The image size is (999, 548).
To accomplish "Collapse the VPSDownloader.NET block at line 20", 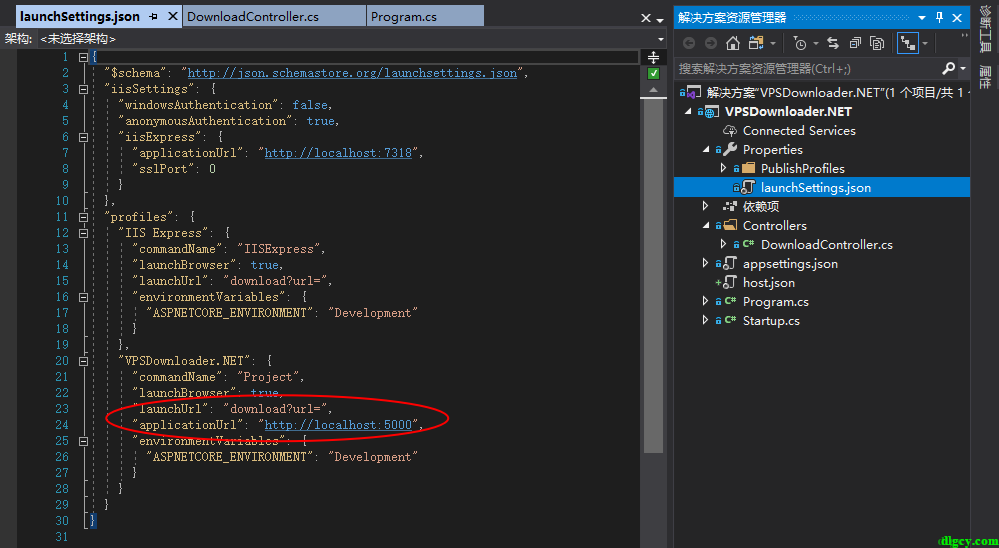I will [x=83, y=361].
